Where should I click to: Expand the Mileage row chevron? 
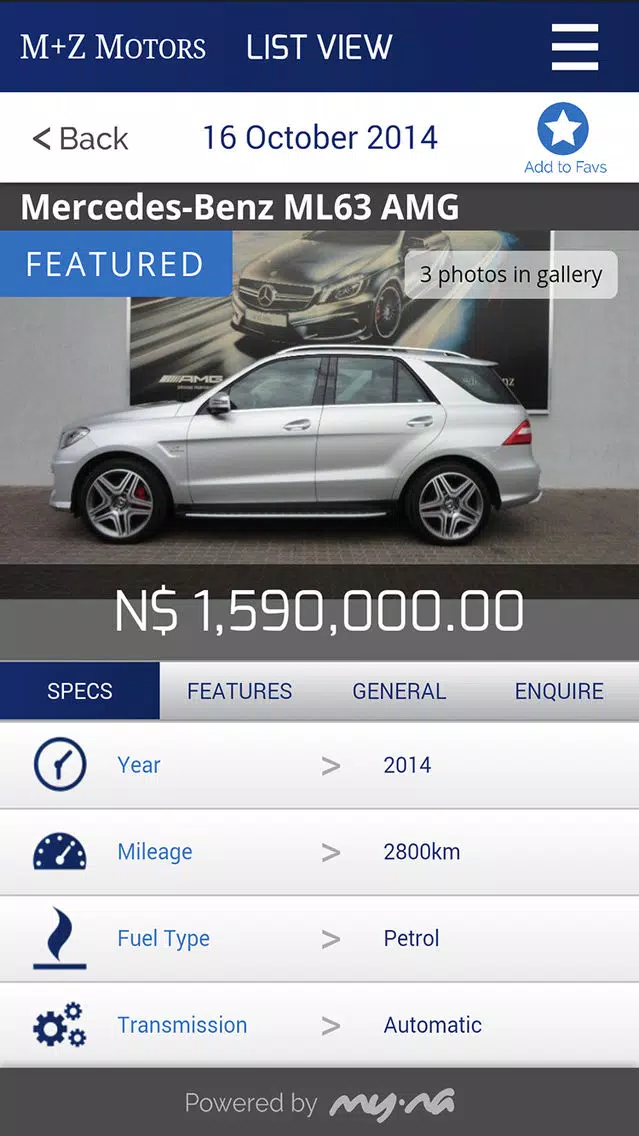point(331,852)
